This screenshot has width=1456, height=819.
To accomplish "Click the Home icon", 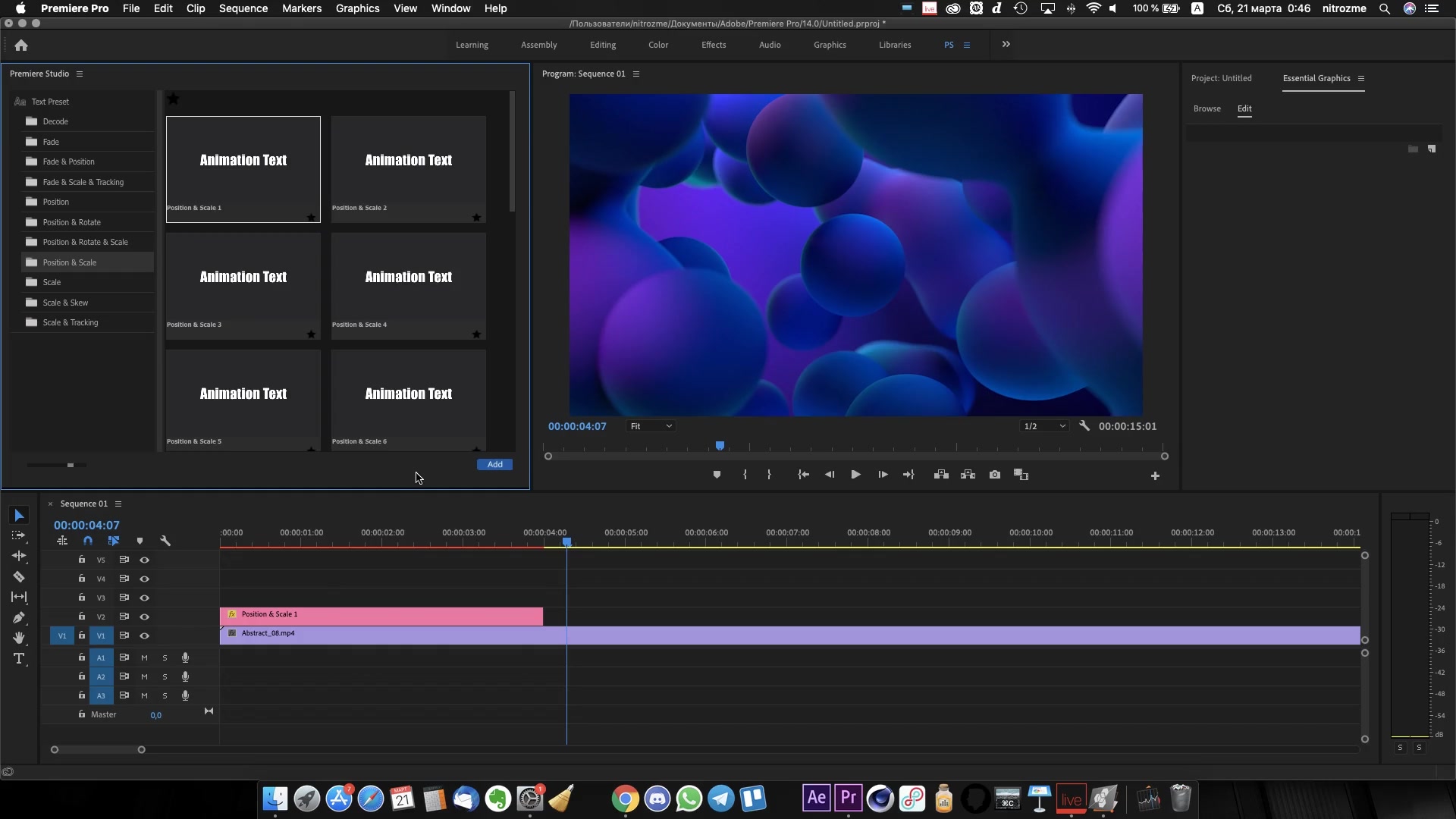I will pyautogui.click(x=21, y=45).
